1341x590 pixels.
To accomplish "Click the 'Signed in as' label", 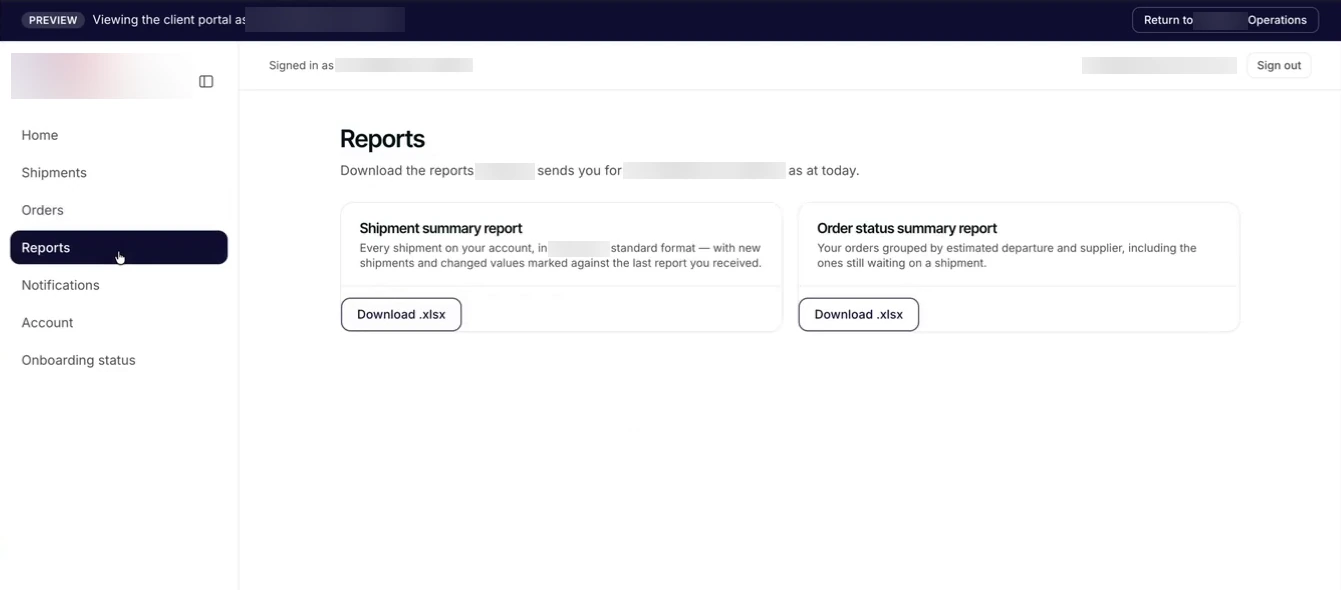I will click(301, 65).
